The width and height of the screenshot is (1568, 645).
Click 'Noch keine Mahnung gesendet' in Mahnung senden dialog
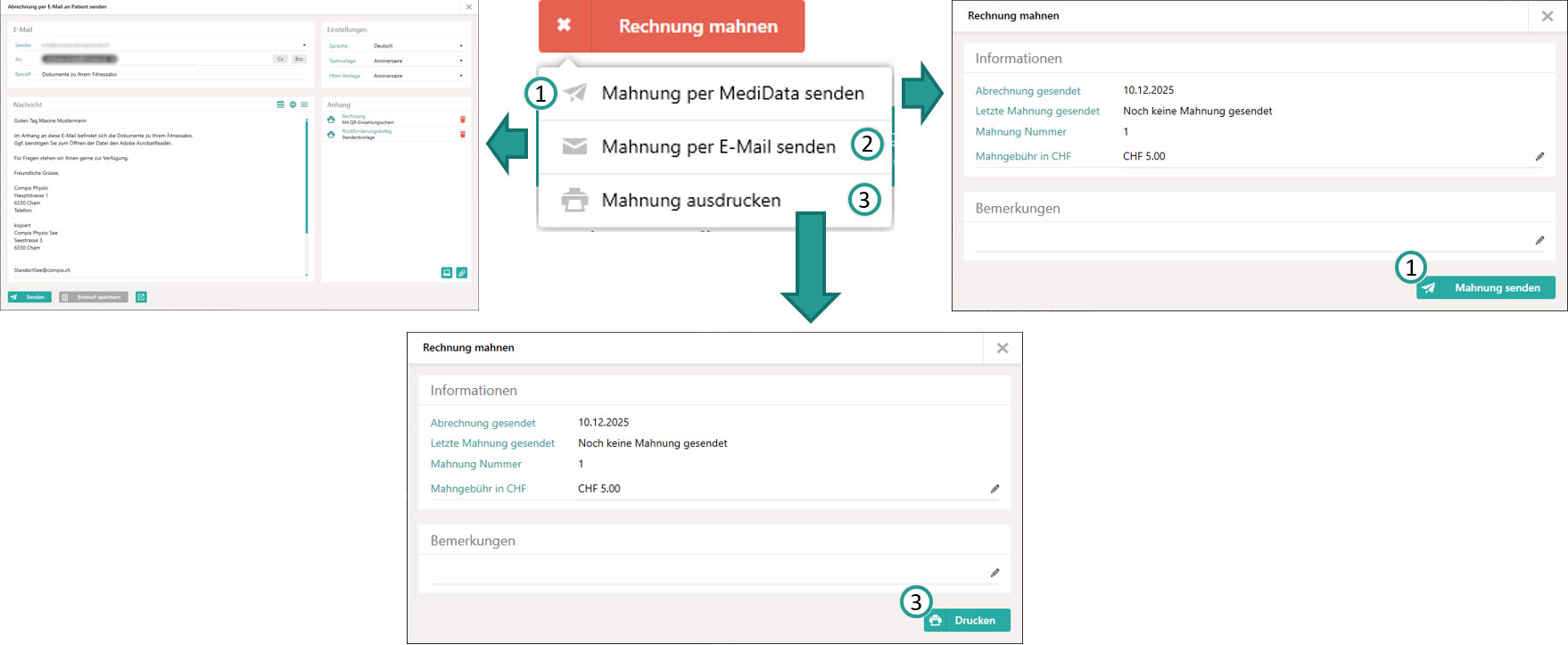click(1198, 112)
